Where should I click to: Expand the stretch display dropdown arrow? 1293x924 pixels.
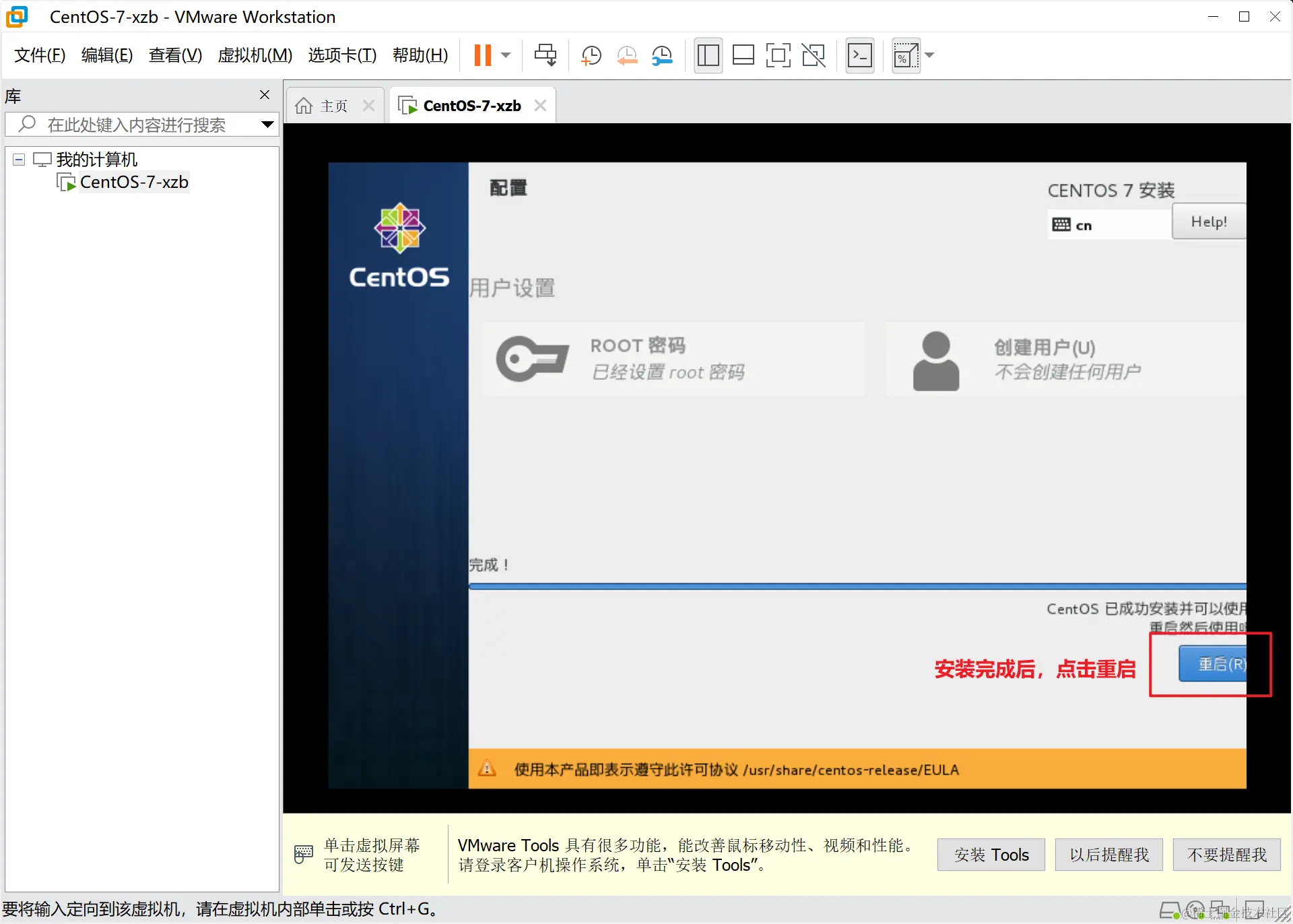click(930, 55)
